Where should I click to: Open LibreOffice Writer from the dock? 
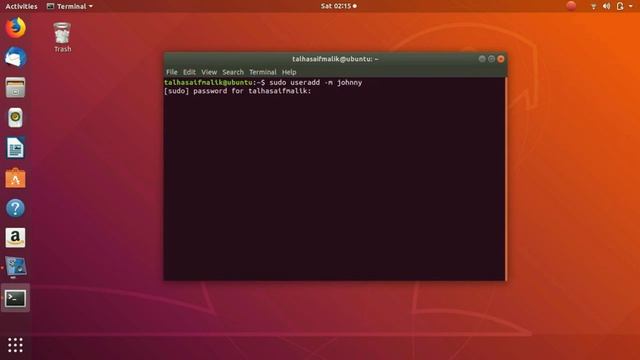click(x=16, y=148)
